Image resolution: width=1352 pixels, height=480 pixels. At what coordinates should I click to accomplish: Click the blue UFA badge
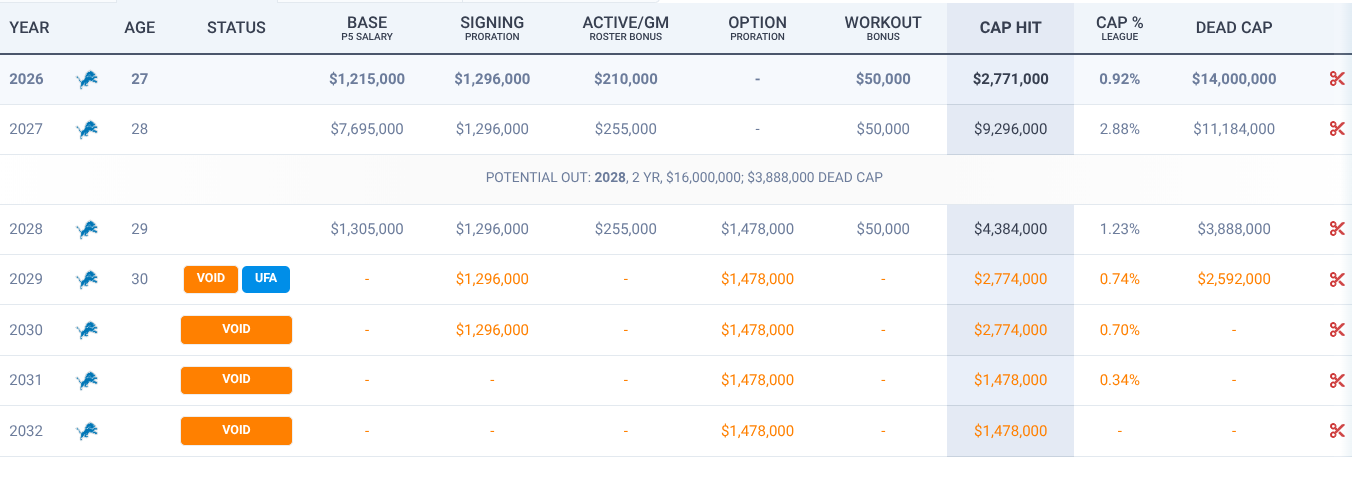(265, 279)
